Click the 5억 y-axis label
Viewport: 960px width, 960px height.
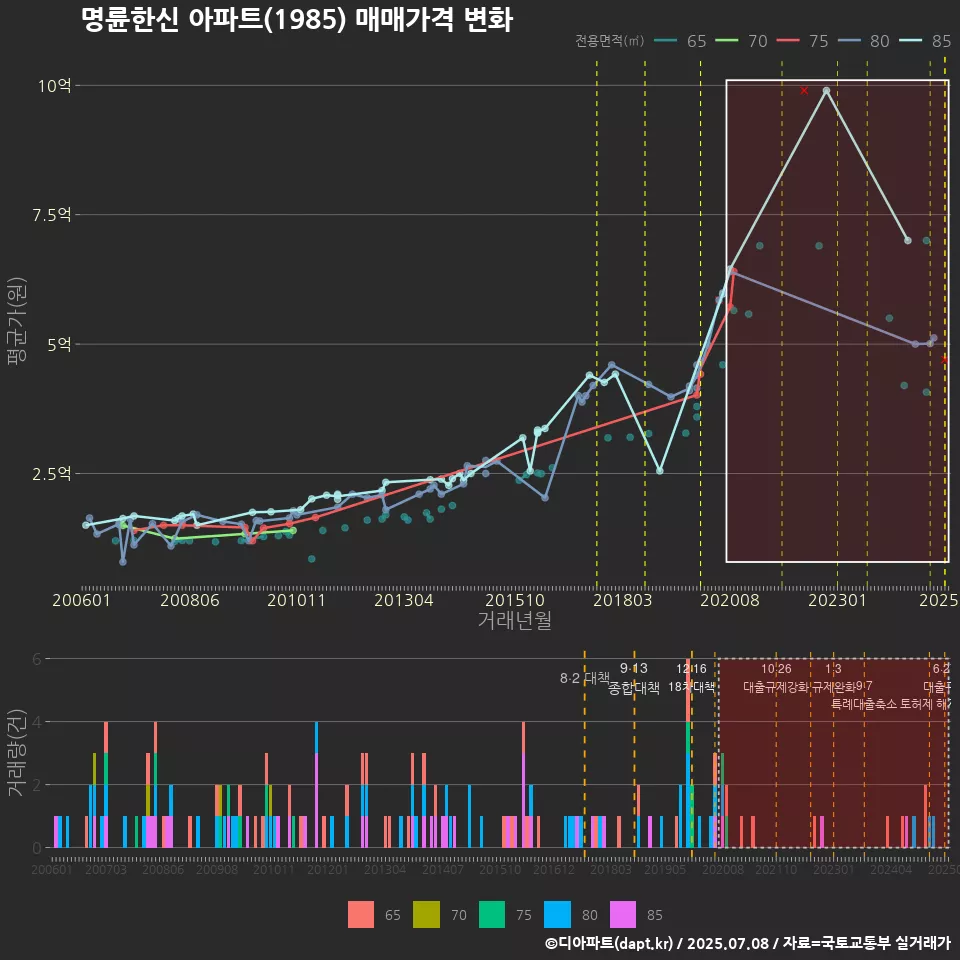[59, 345]
